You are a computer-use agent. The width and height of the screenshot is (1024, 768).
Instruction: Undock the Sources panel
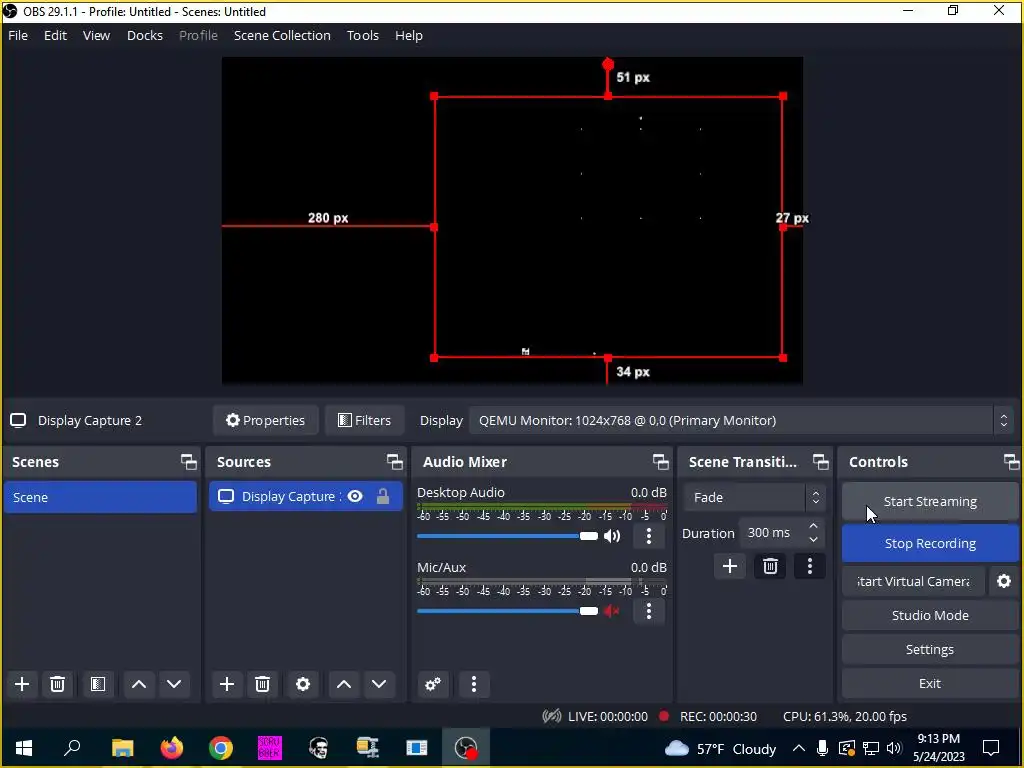[x=394, y=462]
